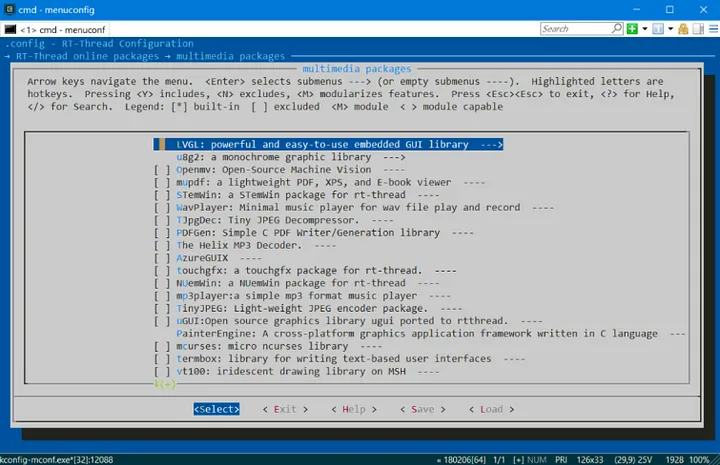
Task: Open dropdown arrow beside green plus icon
Action: point(645,29)
